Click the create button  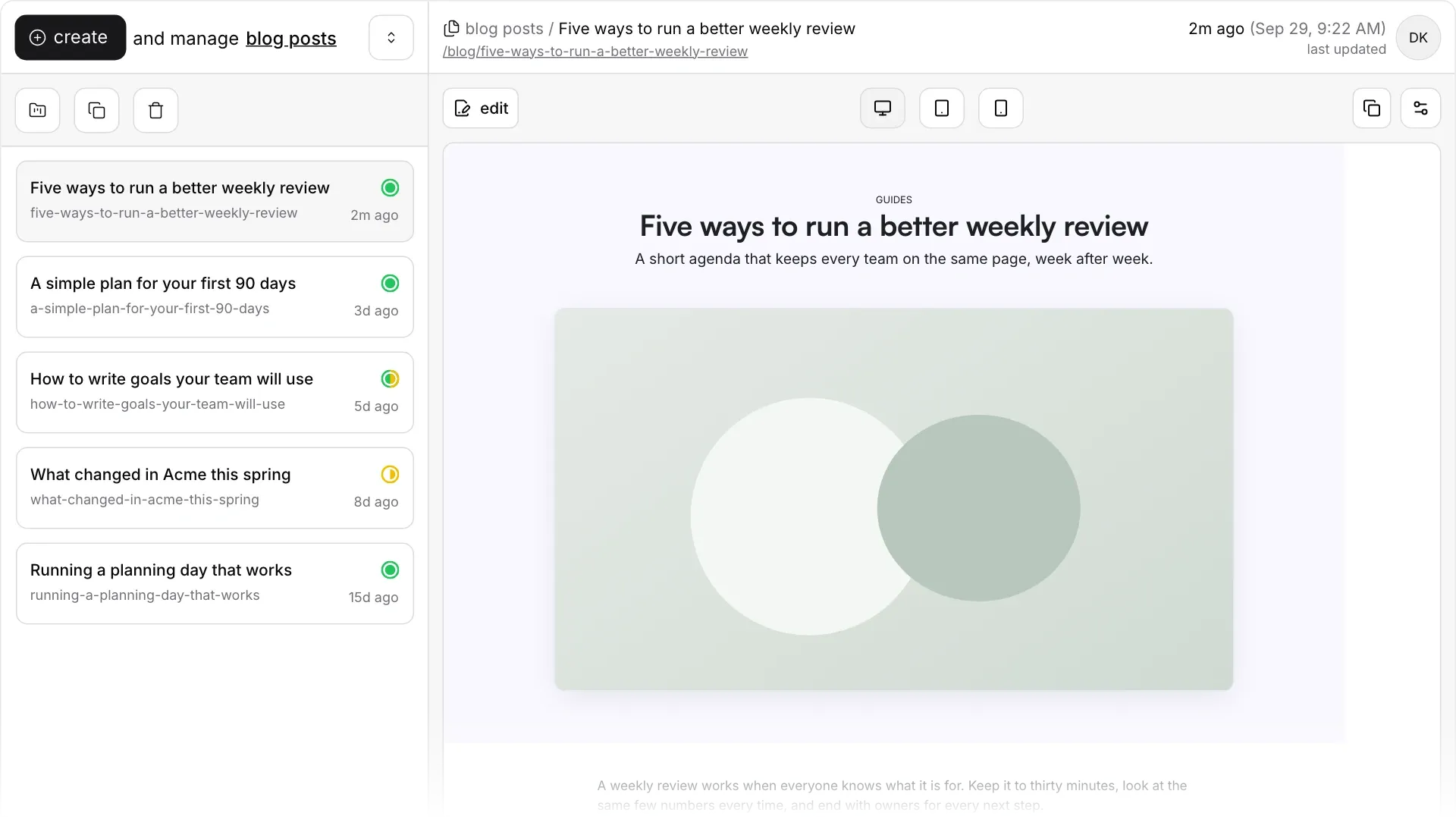tap(70, 37)
